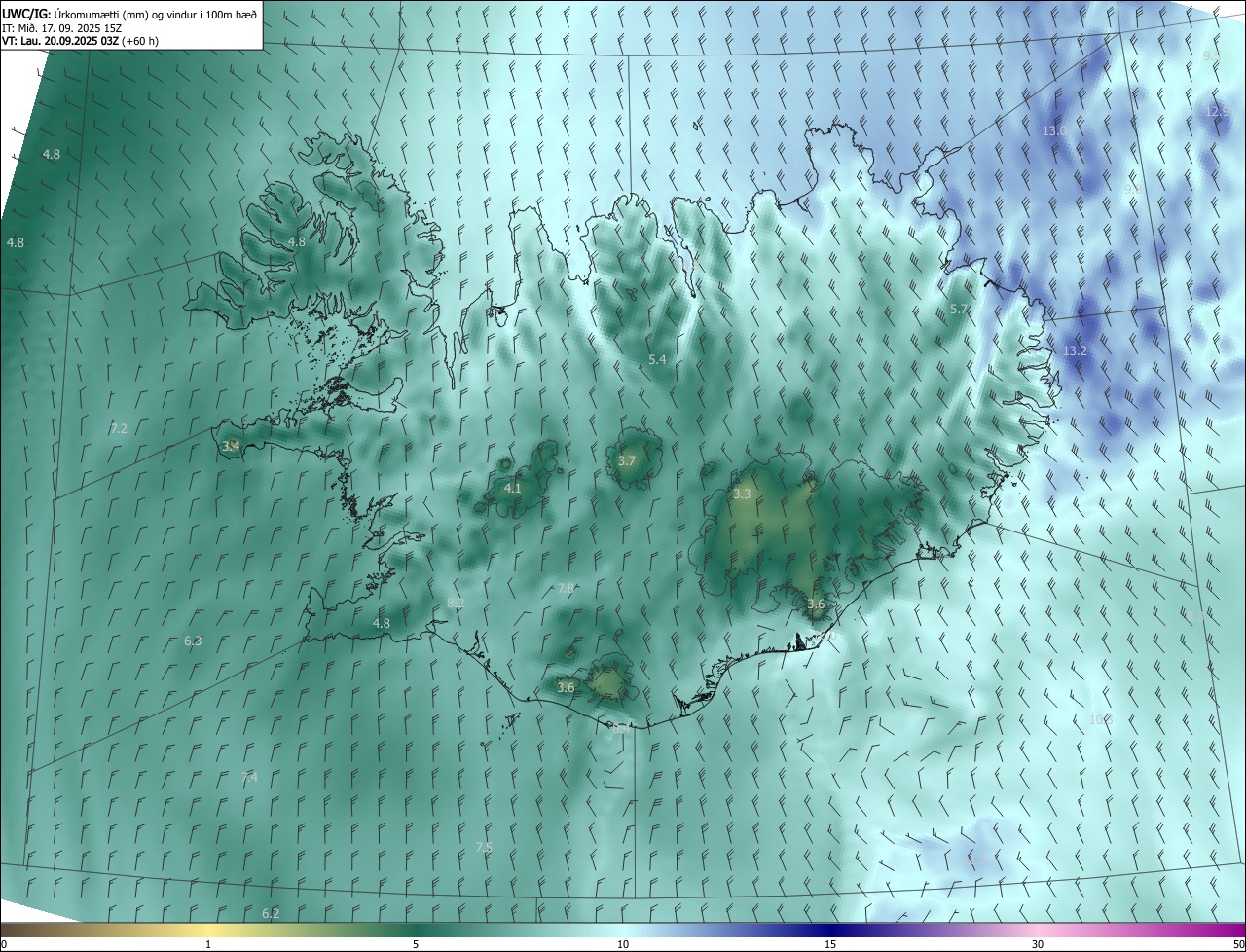Viewport: 1246px width, 952px height.
Task: Click the 50 tick on color scale
Action: tap(1238, 944)
